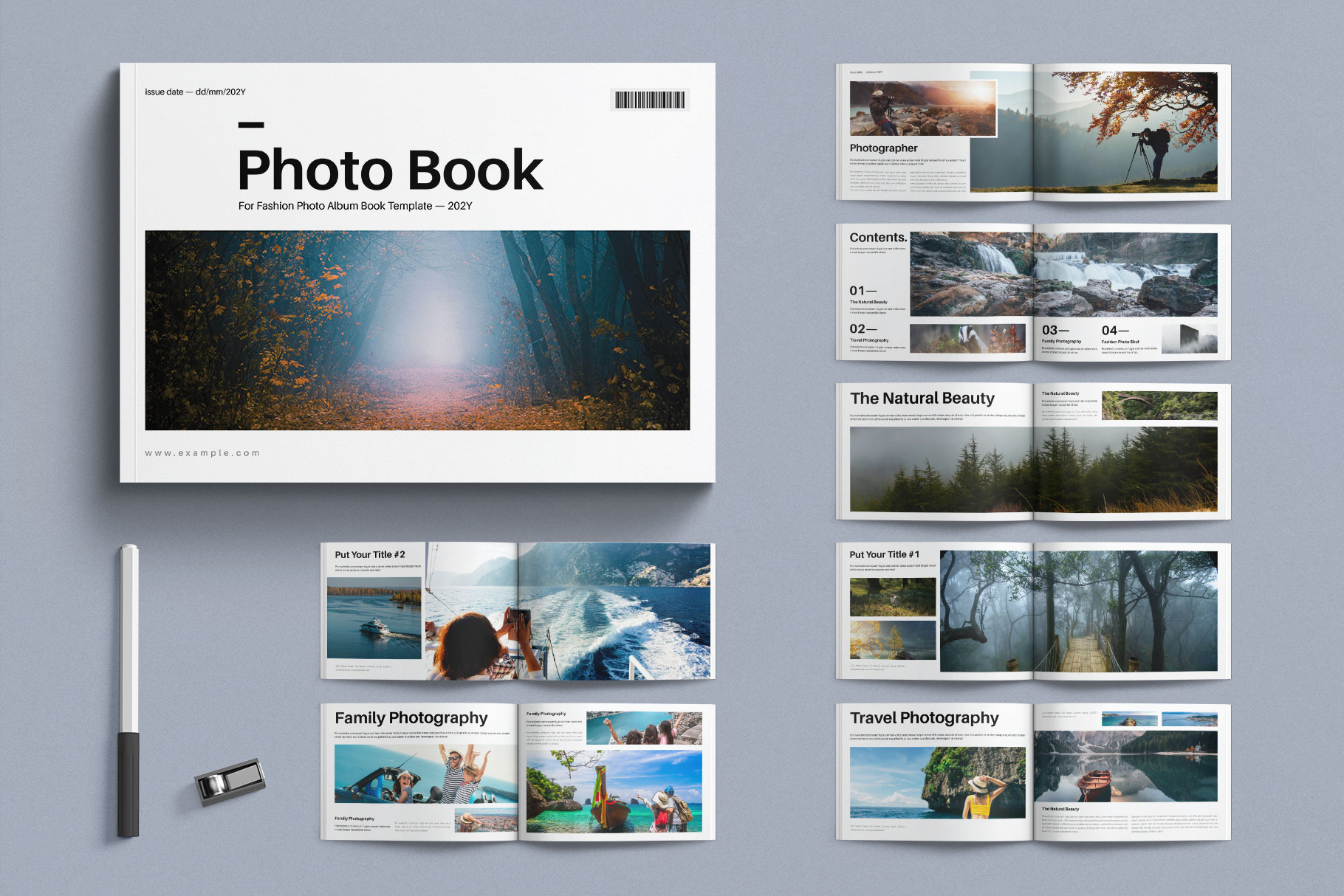Open the www.example.com text on the cover

202,453
